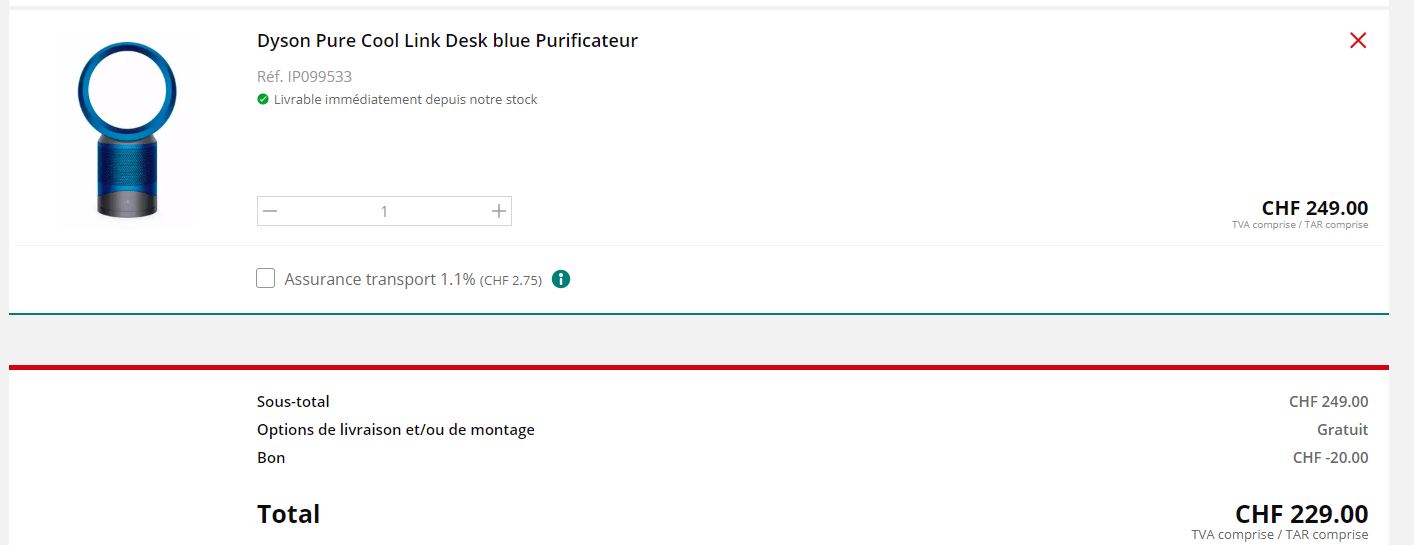Click the total amount CHF 229.00

click(x=1301, y=514)
